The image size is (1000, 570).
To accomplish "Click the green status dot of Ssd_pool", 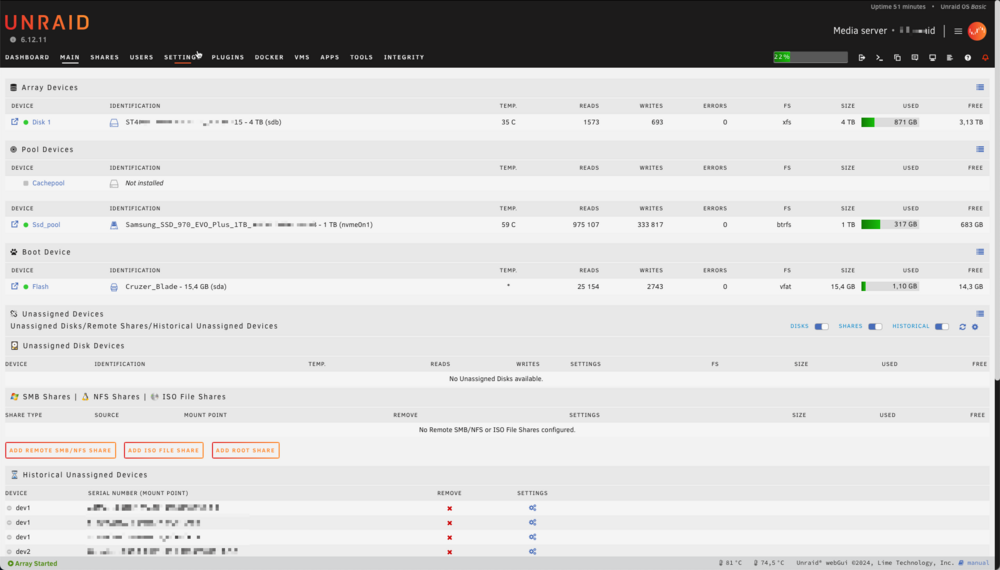I will (x=26, y=225).
